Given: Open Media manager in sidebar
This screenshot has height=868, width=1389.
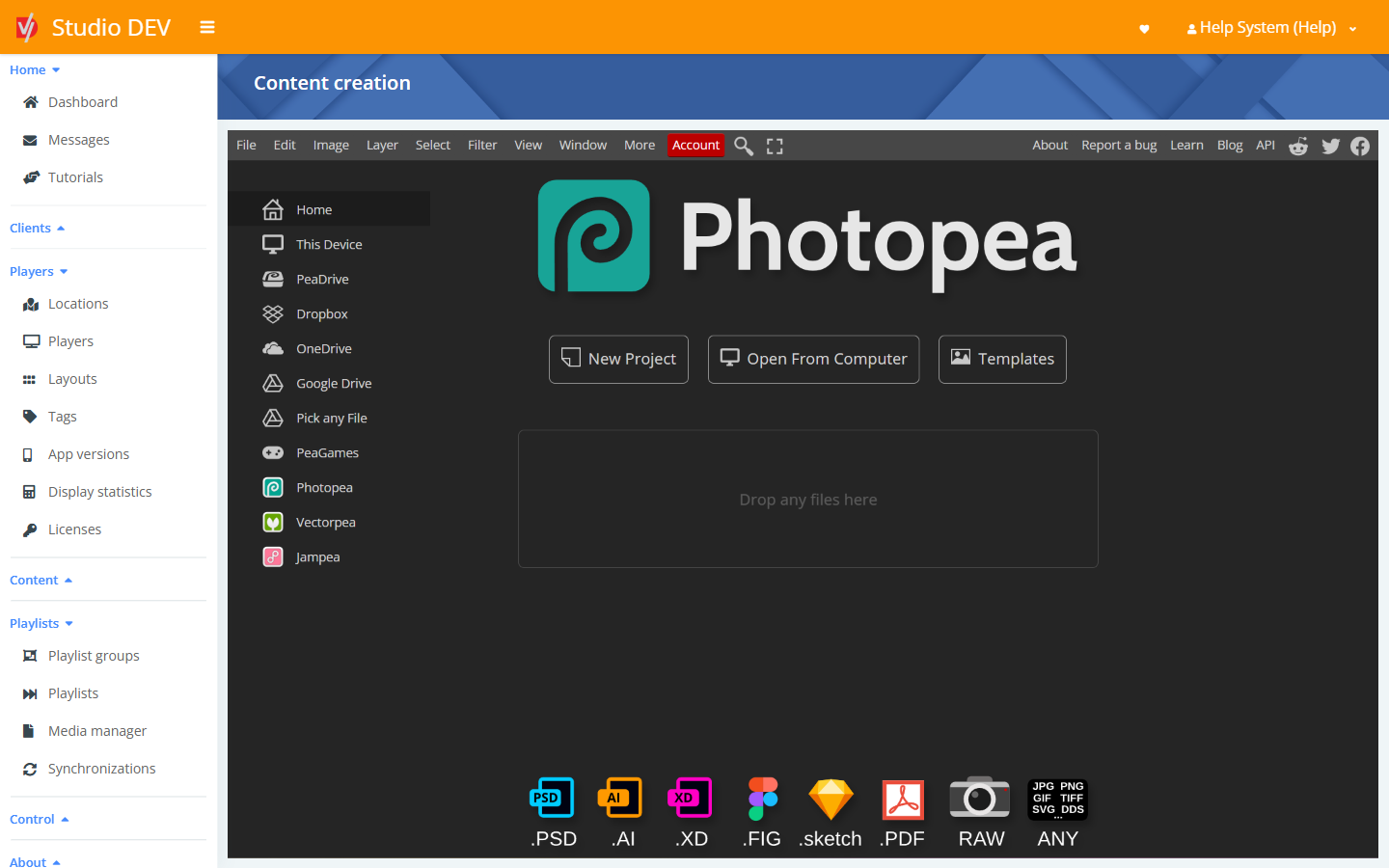Looking at the screenshot, I should (x=97, y=731).
